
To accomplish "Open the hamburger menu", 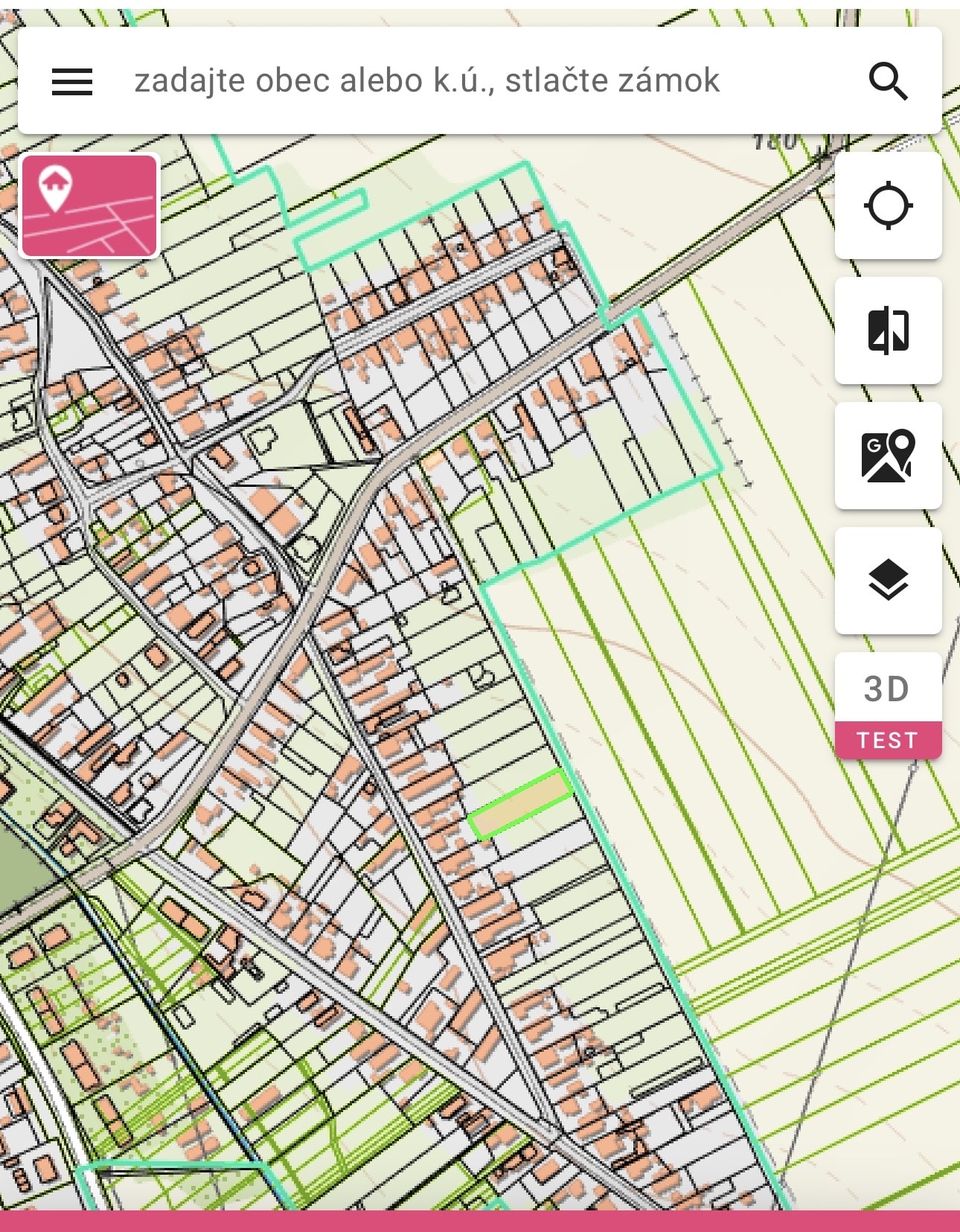I will pyautogui.click(x=72, y=81).
